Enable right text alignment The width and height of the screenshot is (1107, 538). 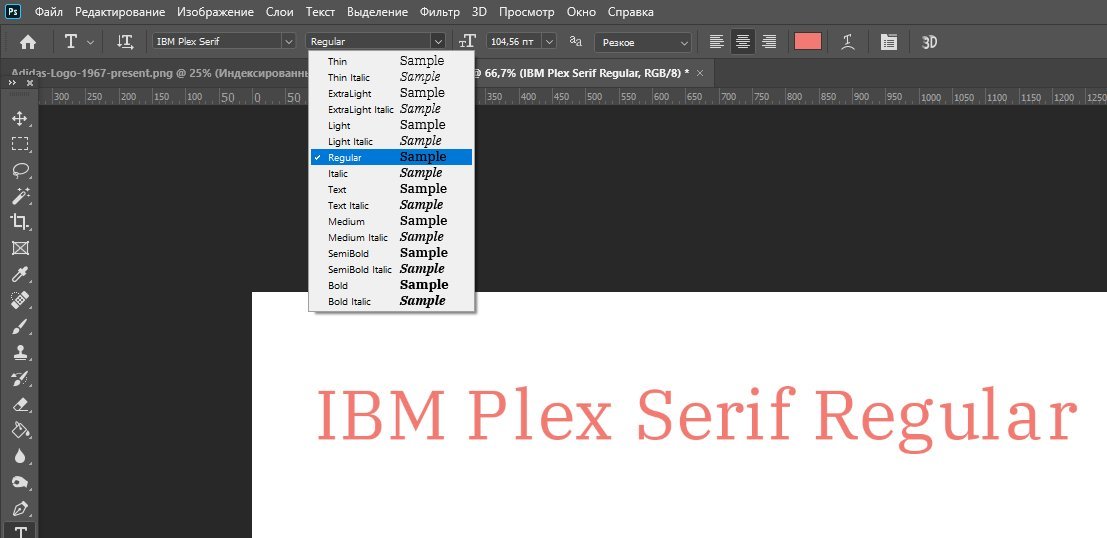point(769,42)
